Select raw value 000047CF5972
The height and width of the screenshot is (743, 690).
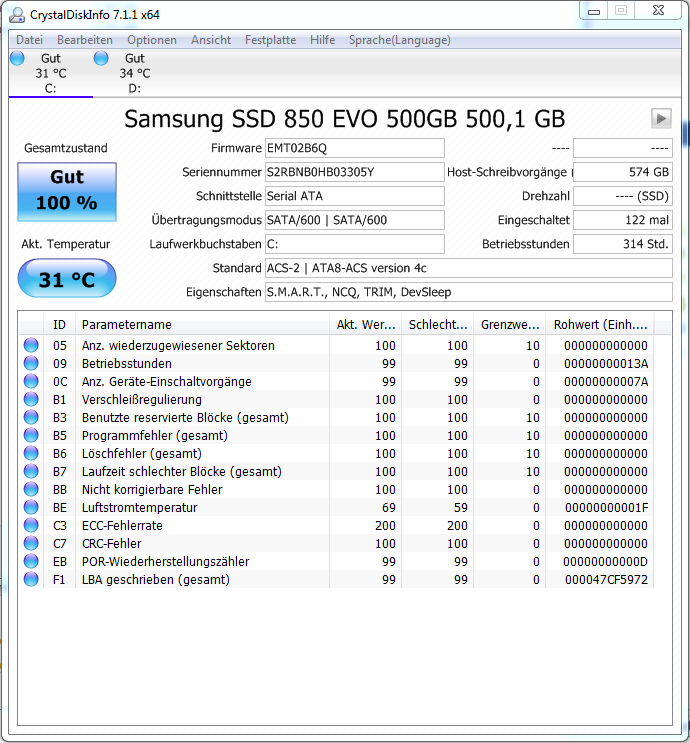click(x=607, y=580)
